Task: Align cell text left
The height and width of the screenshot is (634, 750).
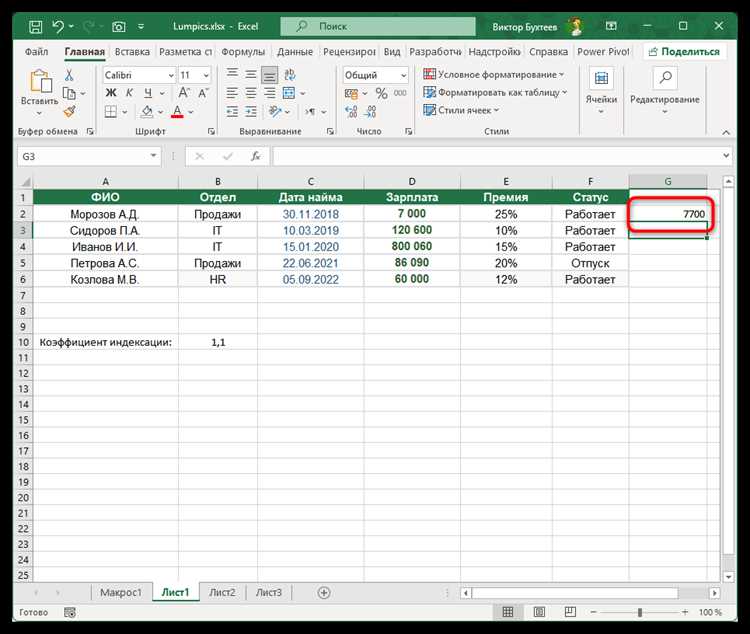Action: 232,93
